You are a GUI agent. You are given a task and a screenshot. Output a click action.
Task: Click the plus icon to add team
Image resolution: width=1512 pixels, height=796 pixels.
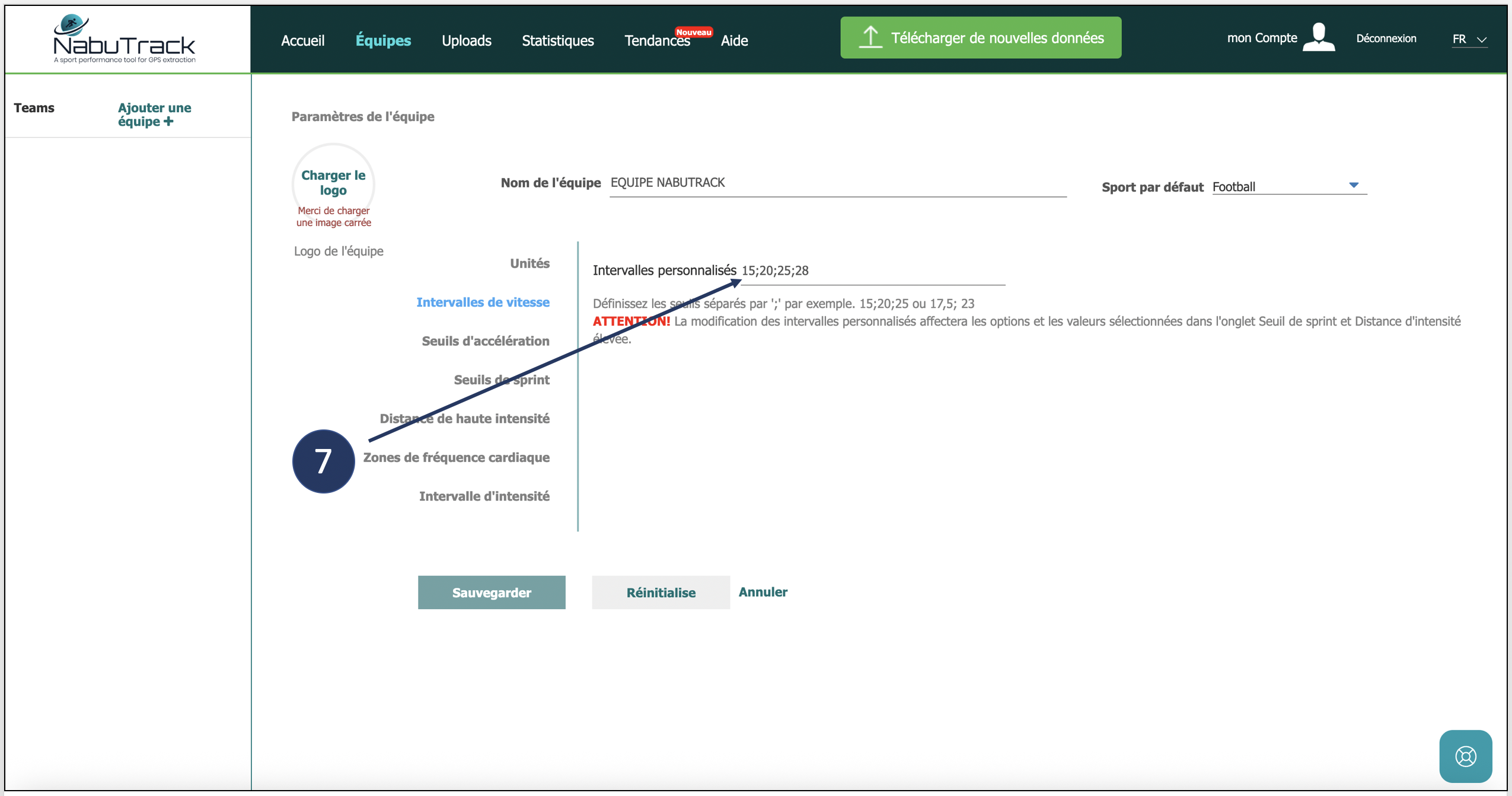(169, 122)
